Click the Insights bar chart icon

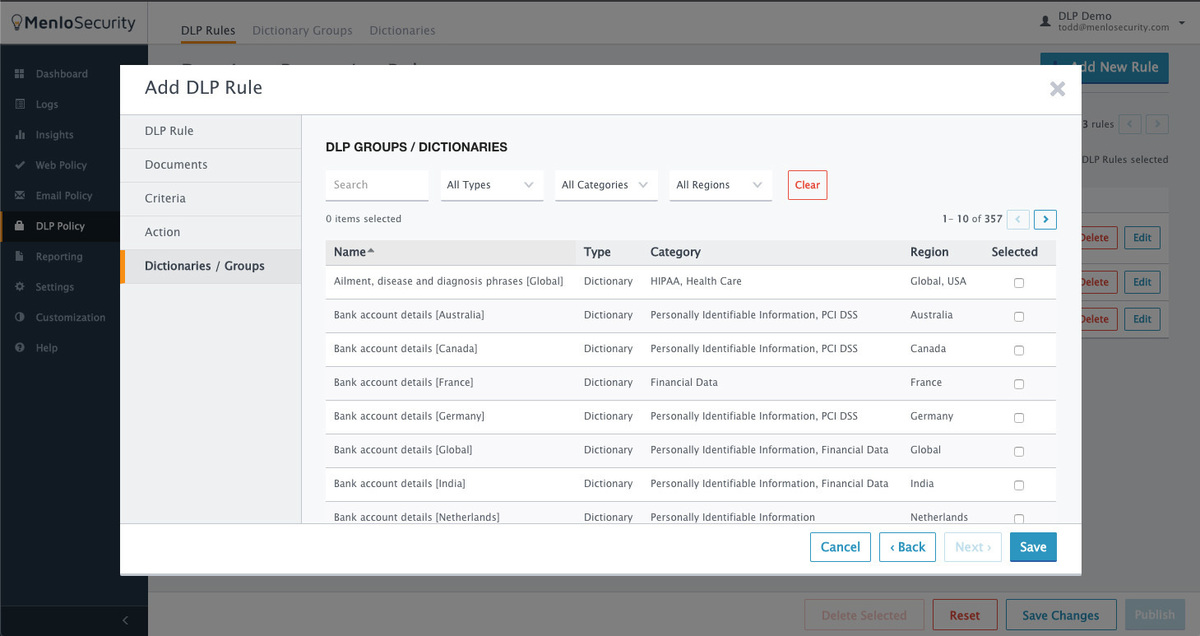coord(19,135)
